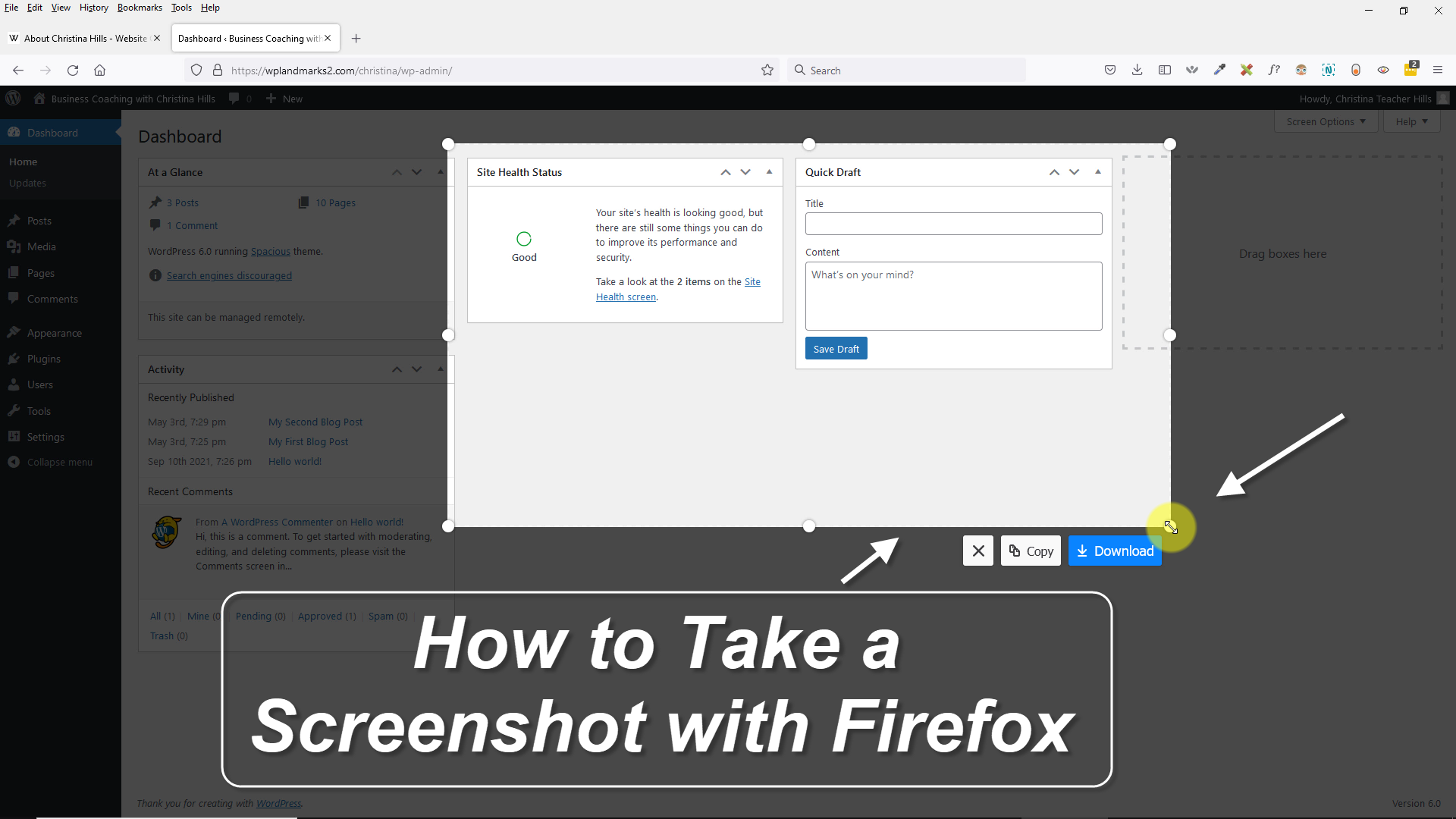Filter comments by Pending (0)
1456x819 pixels.
260,616
